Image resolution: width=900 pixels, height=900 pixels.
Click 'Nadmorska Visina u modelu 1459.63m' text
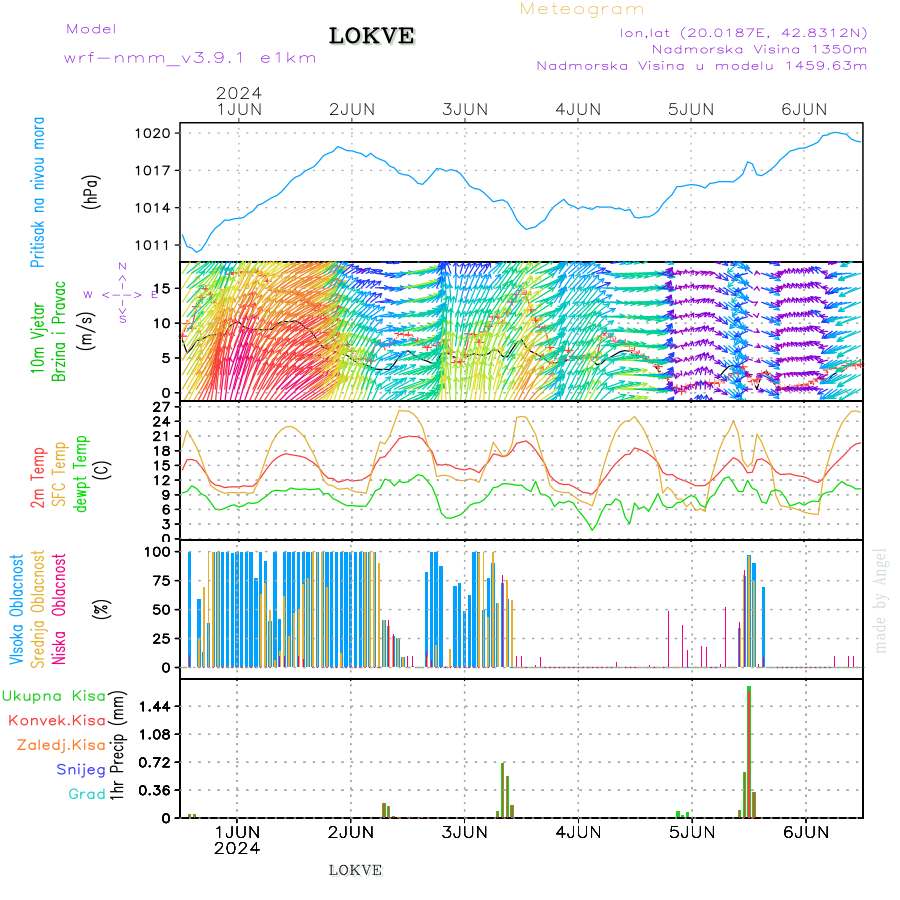coord(701,66)
